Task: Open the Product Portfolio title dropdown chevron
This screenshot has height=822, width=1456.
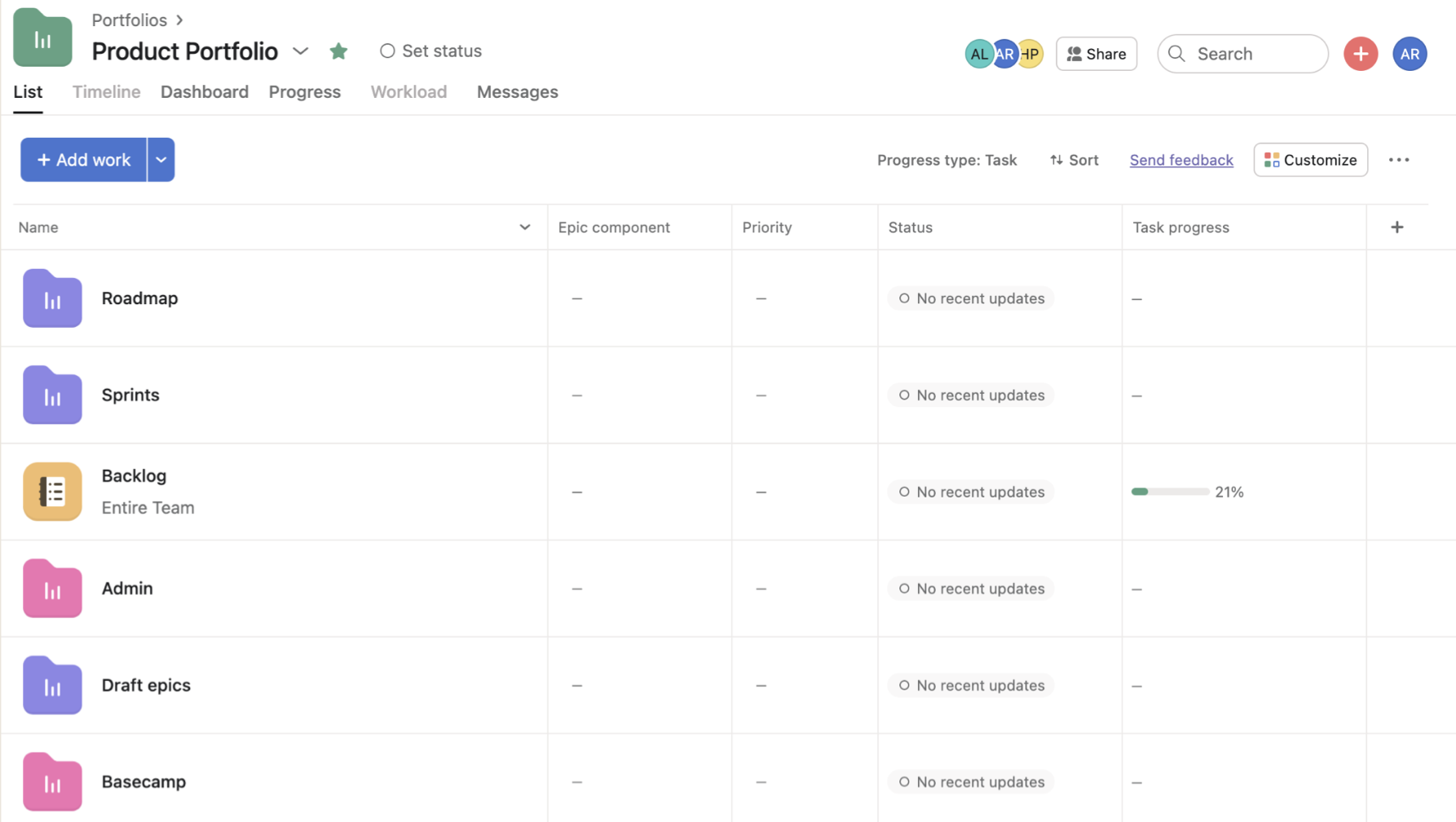Action: coord(300,51)
